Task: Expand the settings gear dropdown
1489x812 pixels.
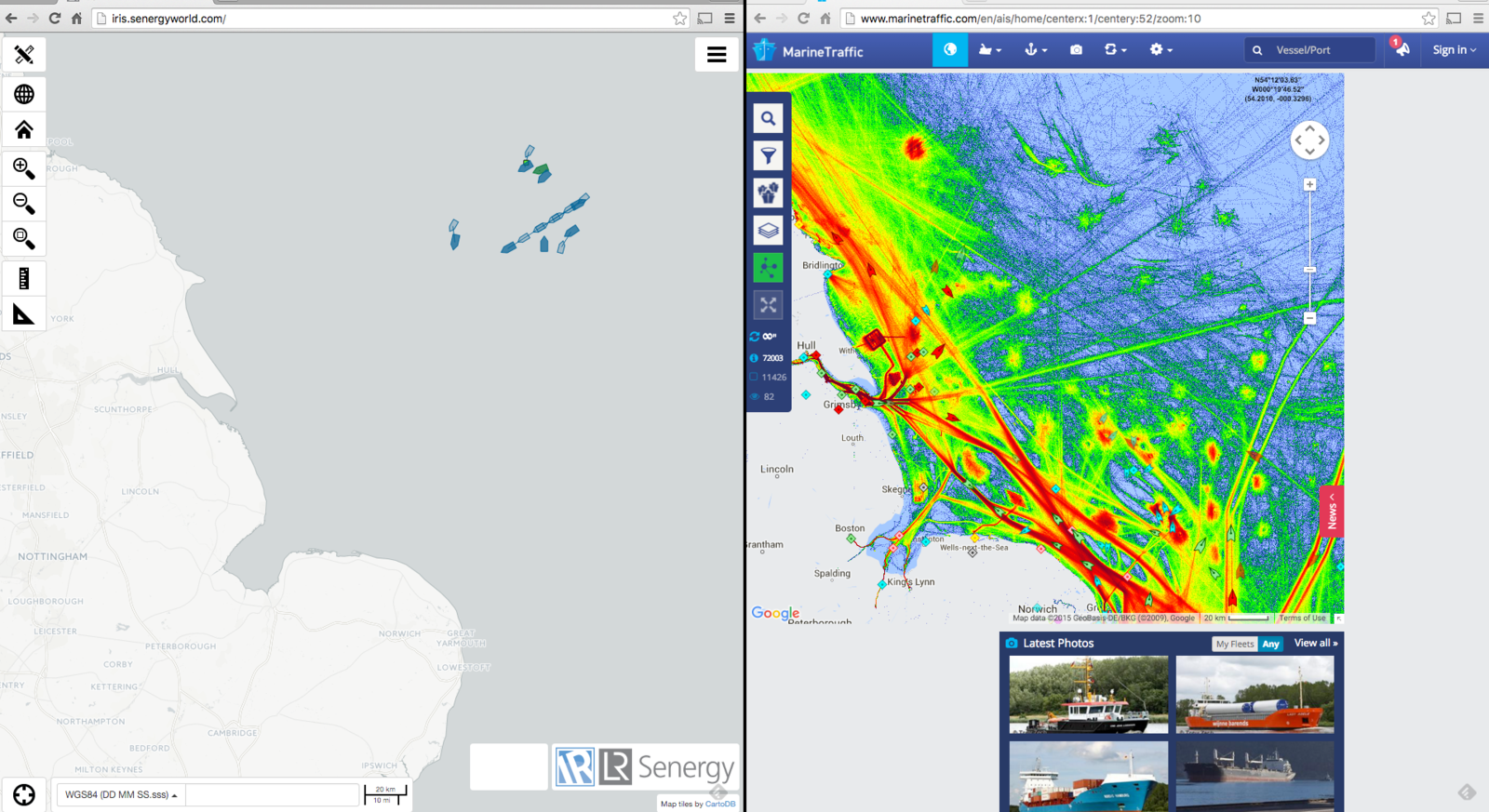Action: (1160, 49)
